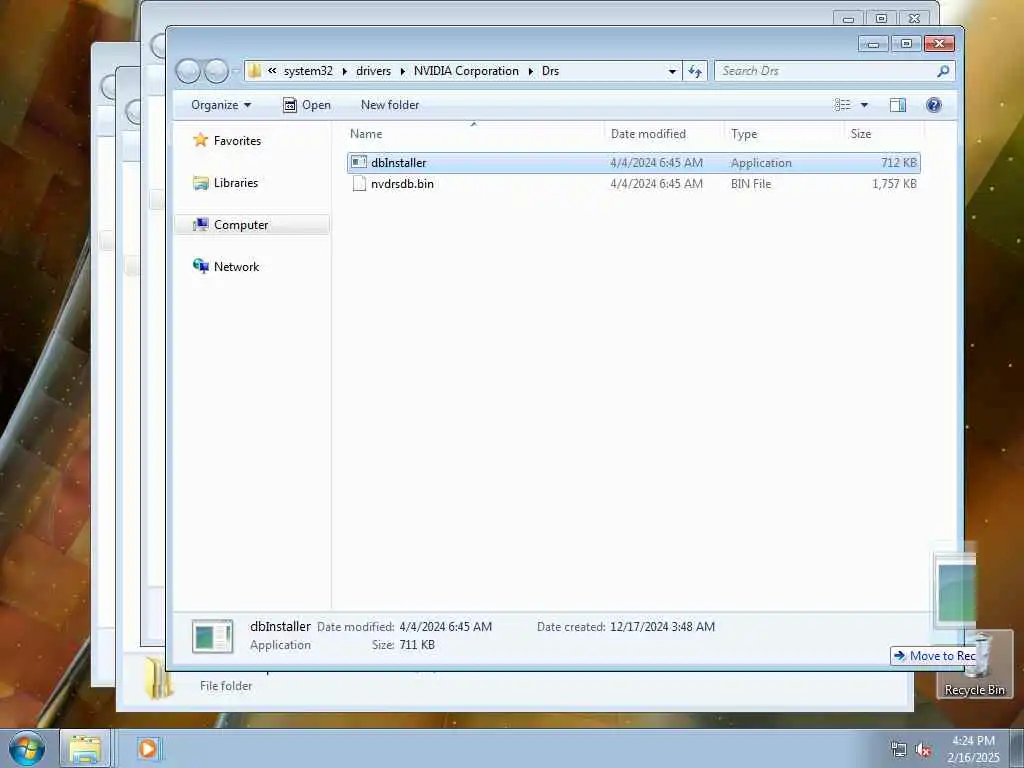1024x768 pixels.
Task: Click the Show desktop strip on taskbar
Action: (1016, 749)
